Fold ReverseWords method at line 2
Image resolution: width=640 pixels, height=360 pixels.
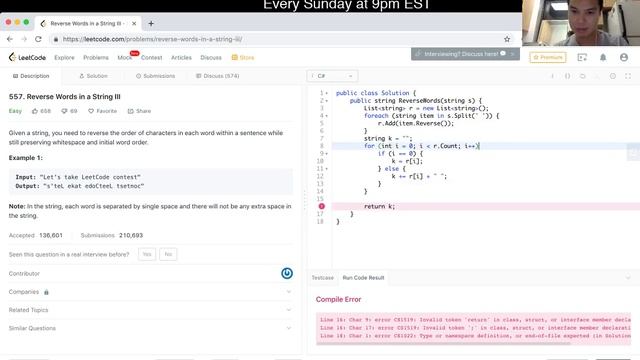click(x=327, y=101)
